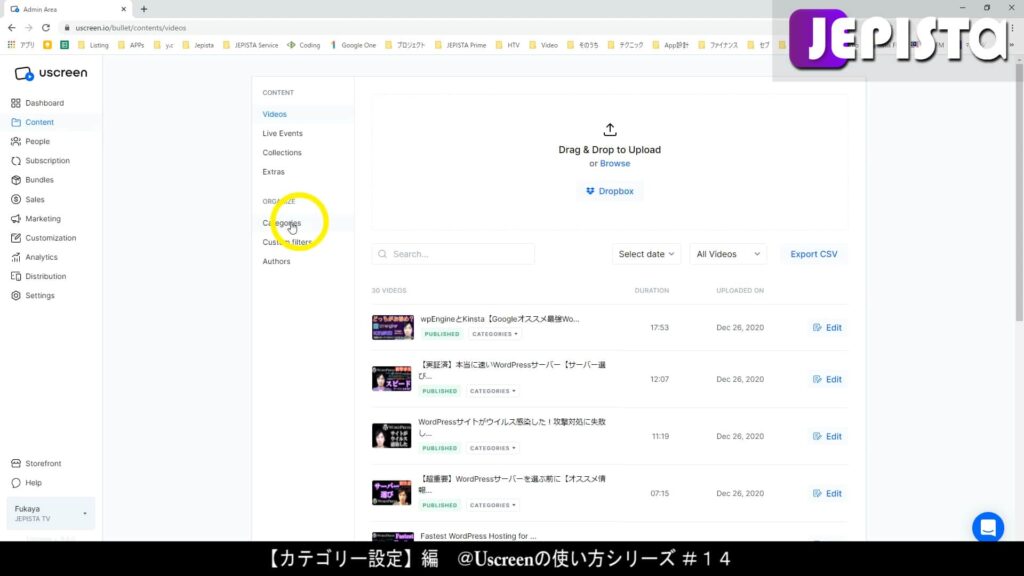This screenshot has height=576, width=1024.
Task: Open the Coding bookmark
Action: (304, 45)
